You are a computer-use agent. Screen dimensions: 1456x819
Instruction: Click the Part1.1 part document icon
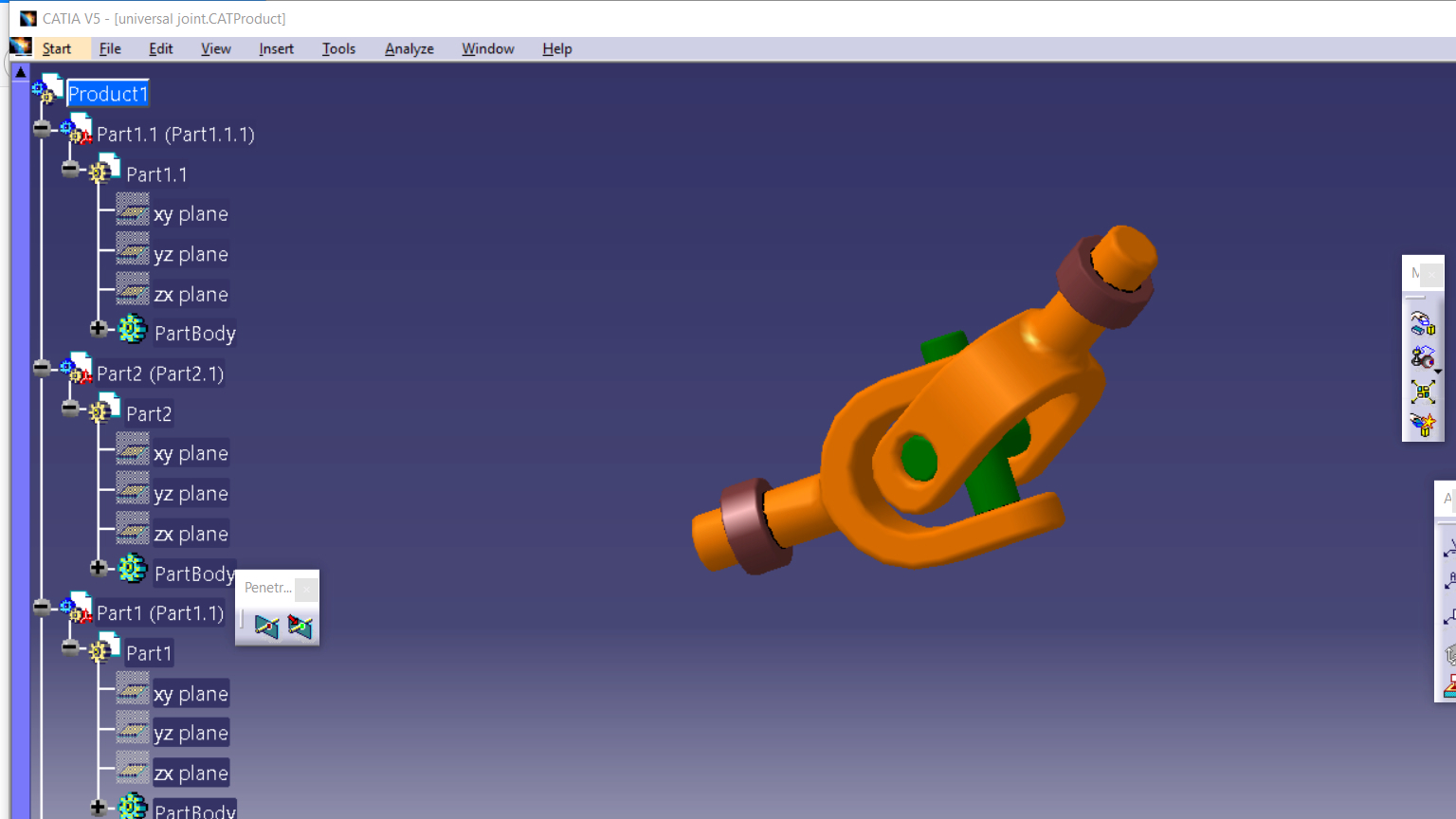pyautogui.click(x=105, y=169)
